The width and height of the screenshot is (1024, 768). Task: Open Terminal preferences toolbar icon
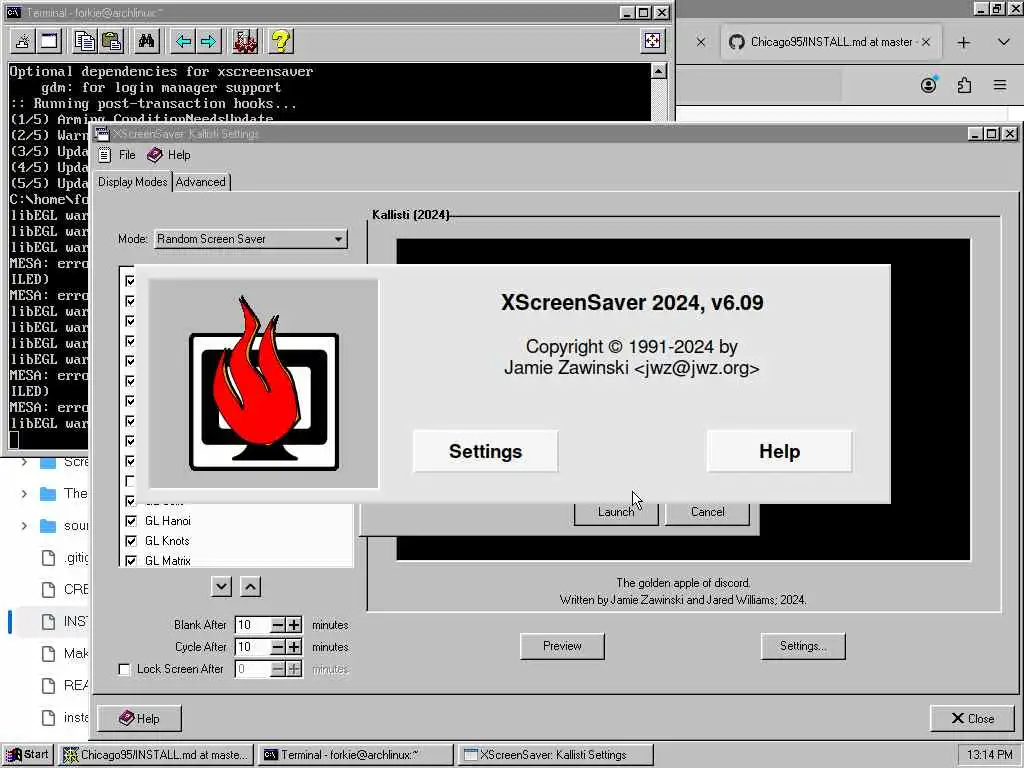tap(246, 41)
